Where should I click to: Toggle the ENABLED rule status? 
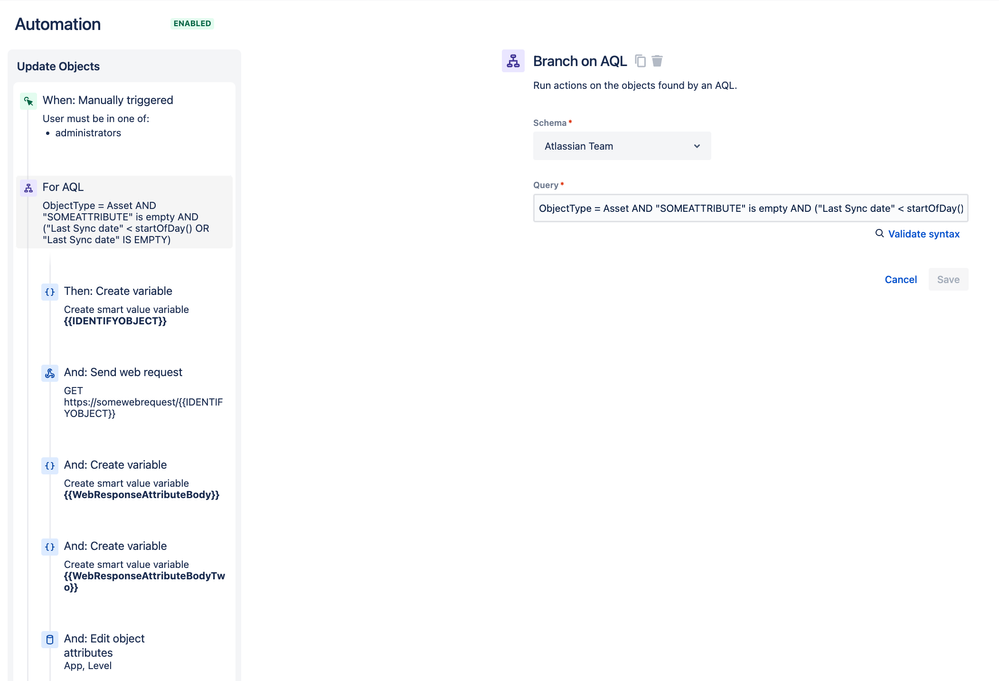[x=191, y=23]
